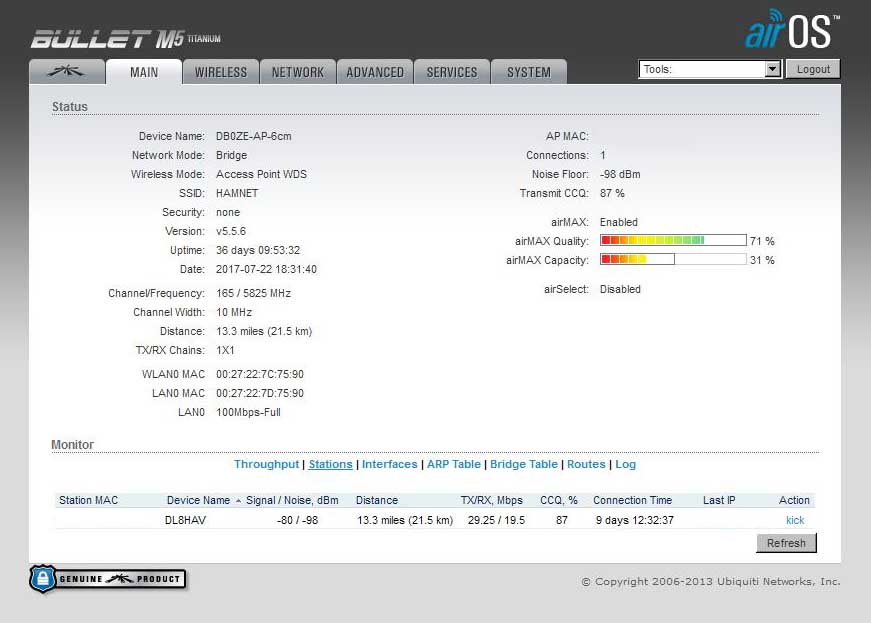The height and width of the screenshot is (623, 871).
Task: Click the airMAX Capacity bar
Action: pyautogui.click(x=673, y=259)
